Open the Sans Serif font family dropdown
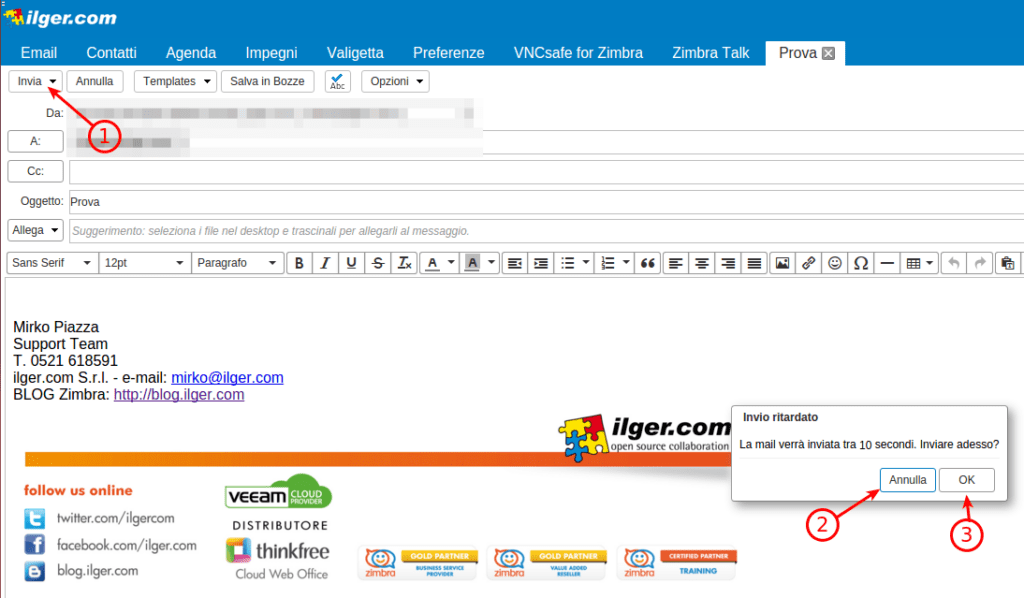This screenshot has width=1024, height=598. (x=51, y=262)
